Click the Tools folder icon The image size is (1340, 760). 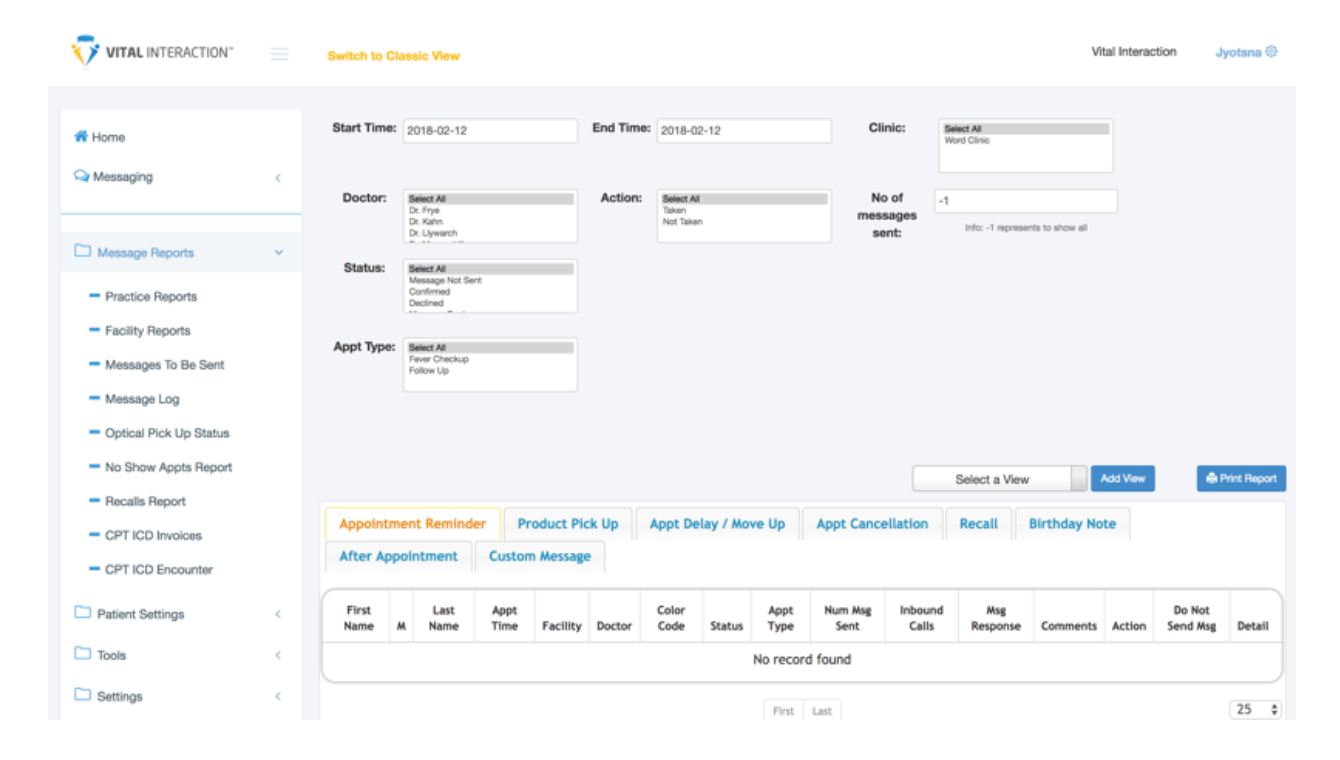point(83,654)
